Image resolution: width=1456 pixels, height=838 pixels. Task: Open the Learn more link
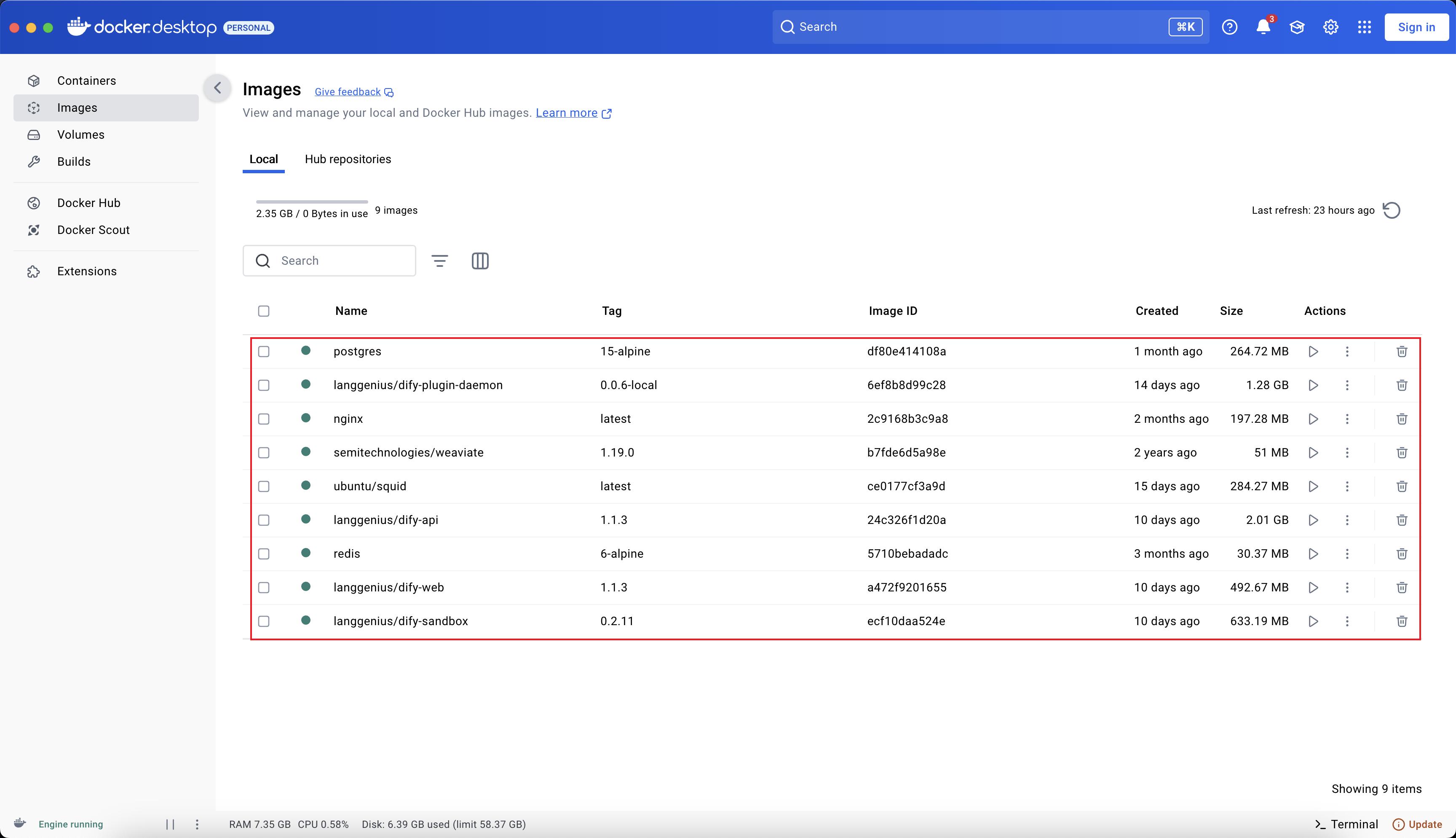[573, 113]
